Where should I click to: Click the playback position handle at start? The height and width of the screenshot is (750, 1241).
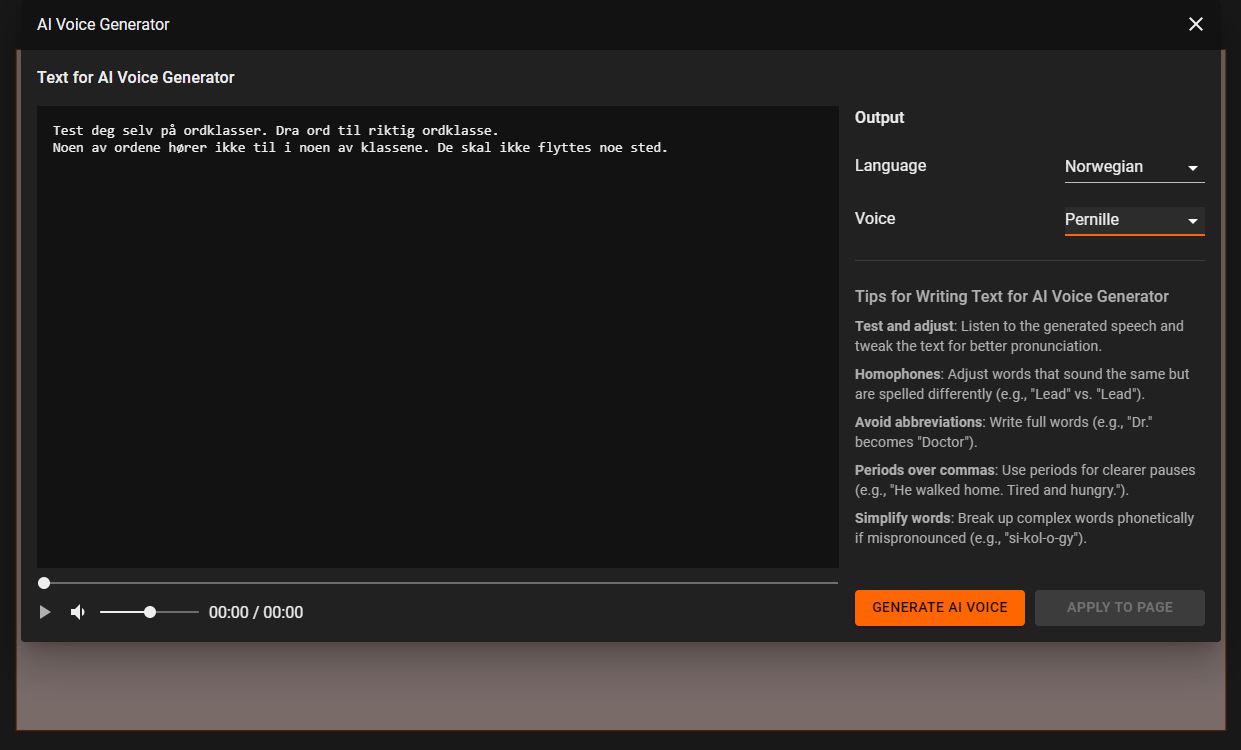(x=44, y=582)
